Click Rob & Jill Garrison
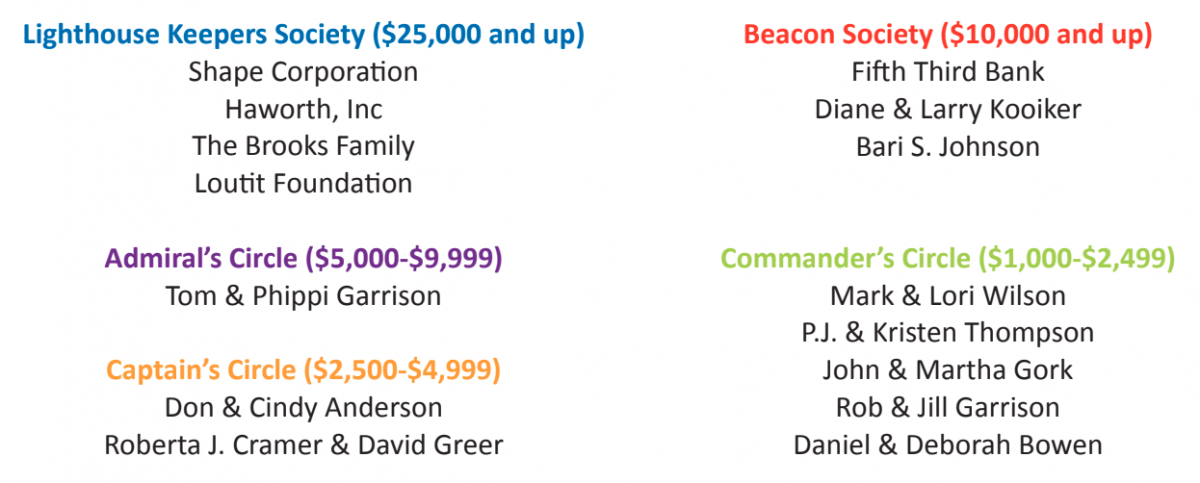This screenshot has height=483, width=1200. coord(948,407)
